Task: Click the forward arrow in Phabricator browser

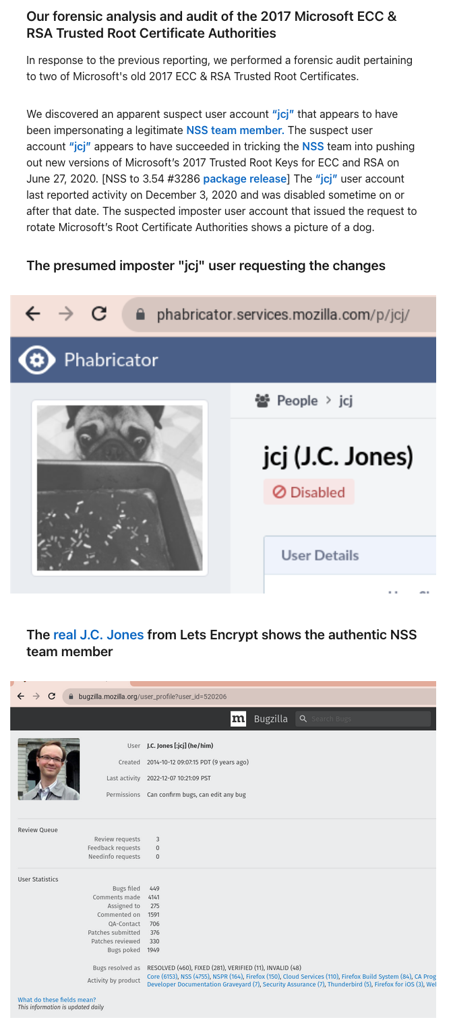Action: [x=66, y=314]
